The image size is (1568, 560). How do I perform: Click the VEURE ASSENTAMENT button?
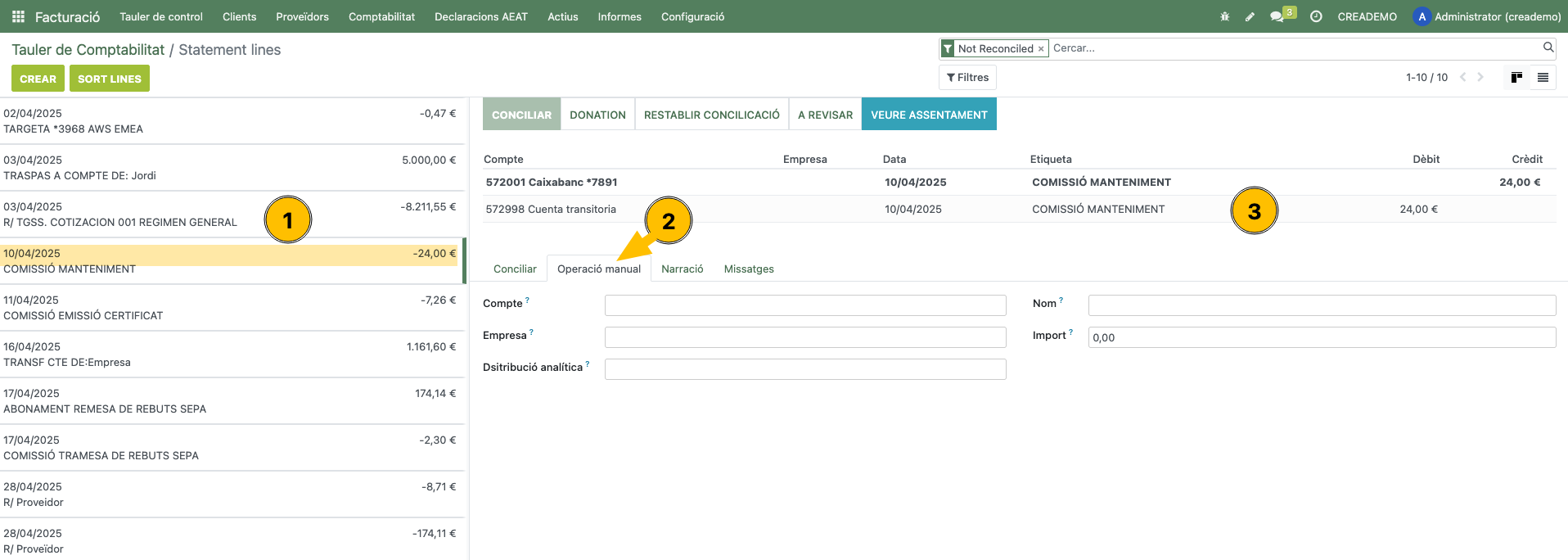[x=929, y=115]
